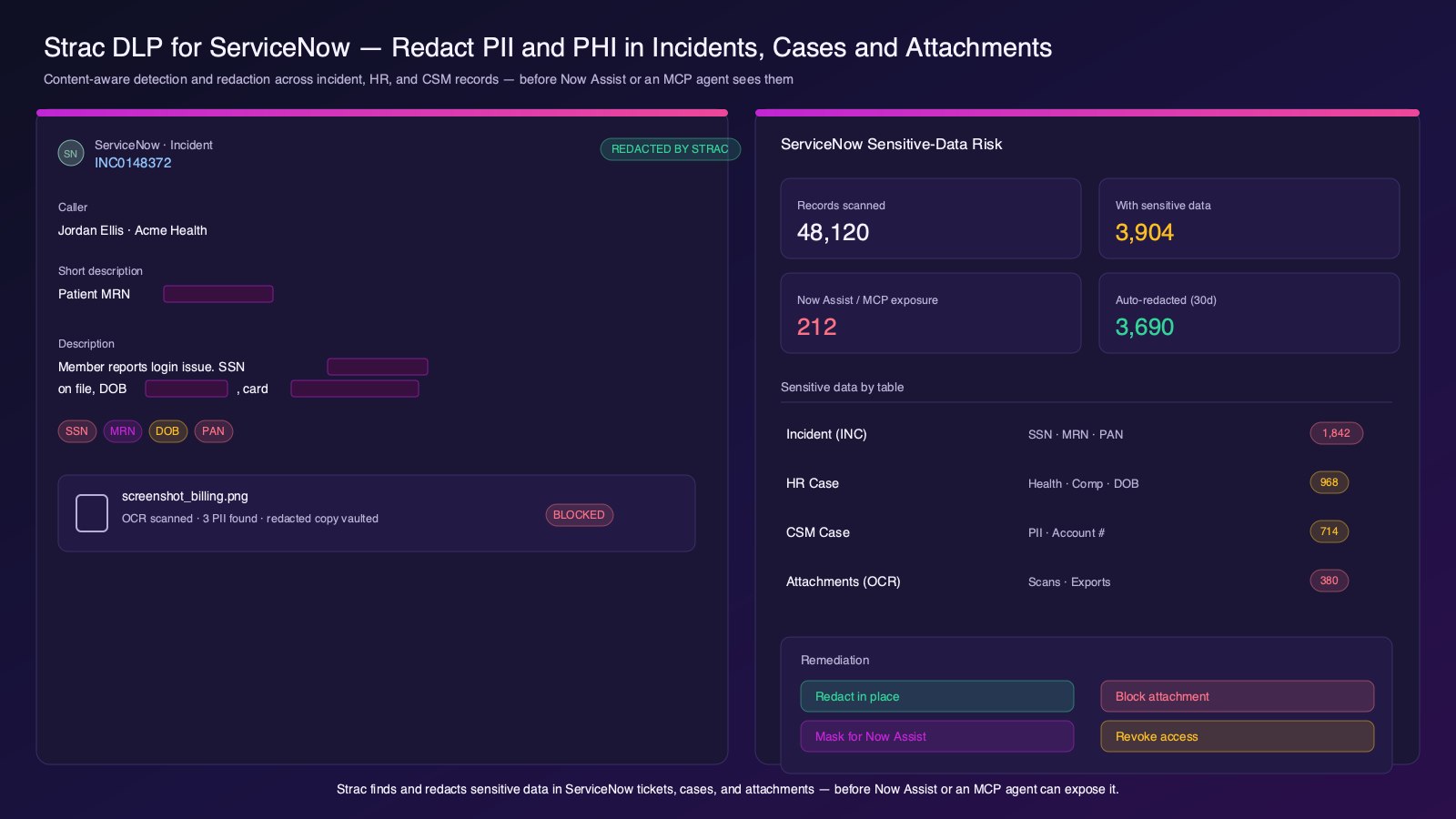This screenshot has height=819, width=1456.
Task: Click 'OCR scanned · 3 PII found' text
Action: pyautogui.click(x=190, y=519)
